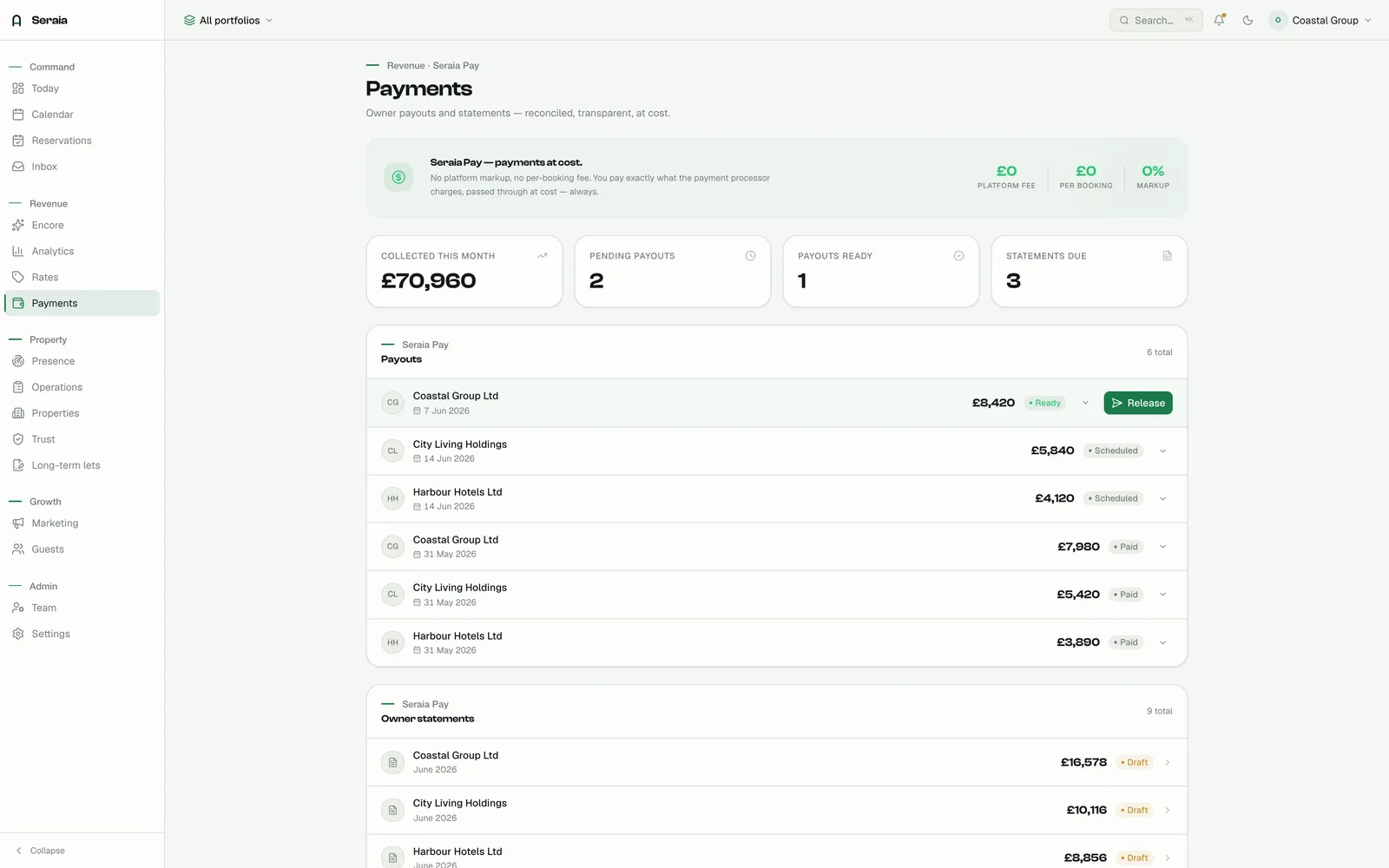
Task: Click the Pending Payouts clock icon
Action: click(x=751, y=256)
